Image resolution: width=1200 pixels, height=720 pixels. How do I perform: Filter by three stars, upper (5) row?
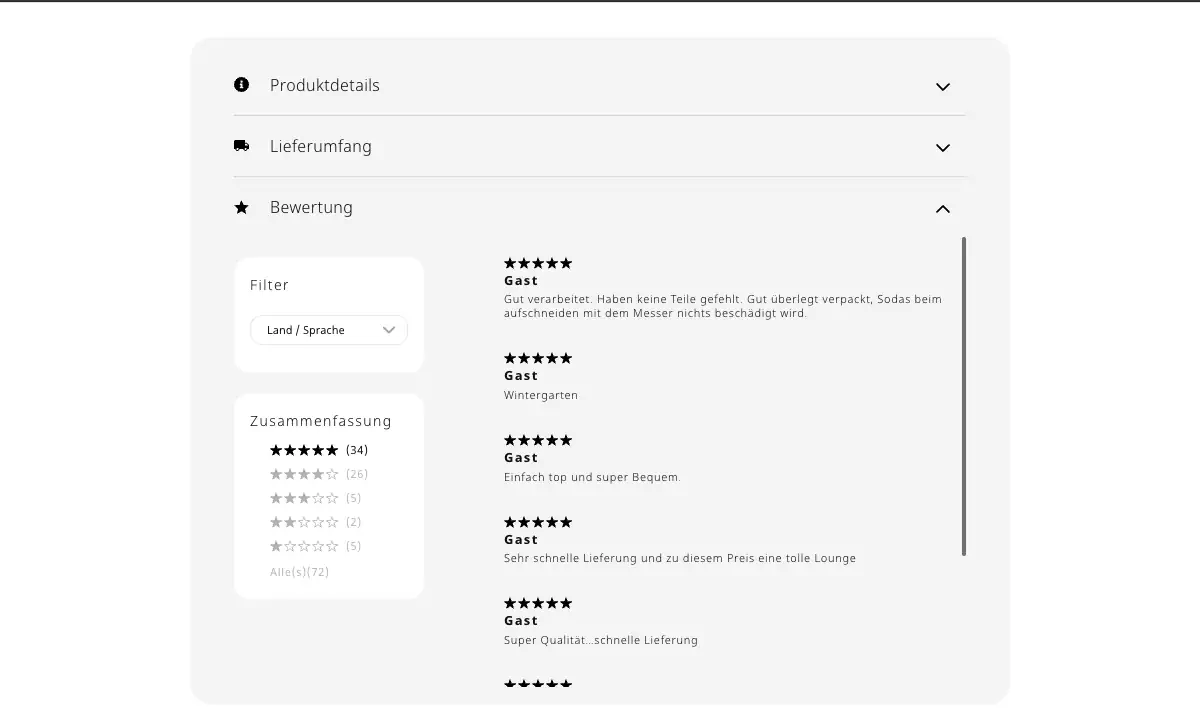click(316, 498)
